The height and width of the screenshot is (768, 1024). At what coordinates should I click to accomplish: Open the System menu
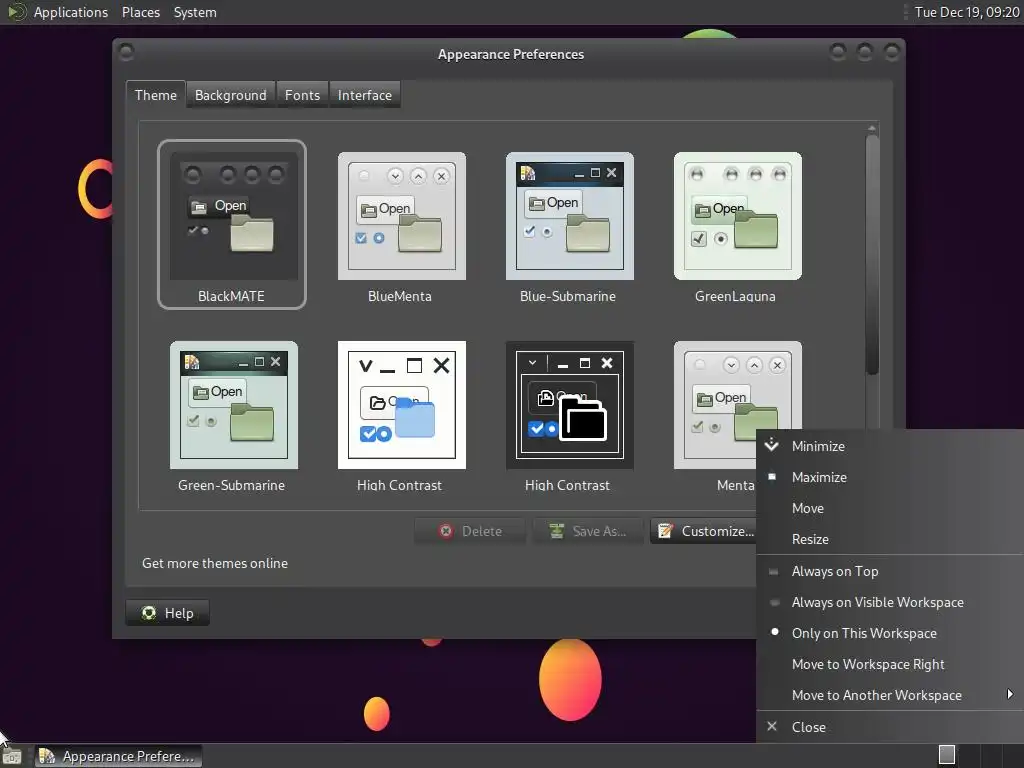coord(195,12)
